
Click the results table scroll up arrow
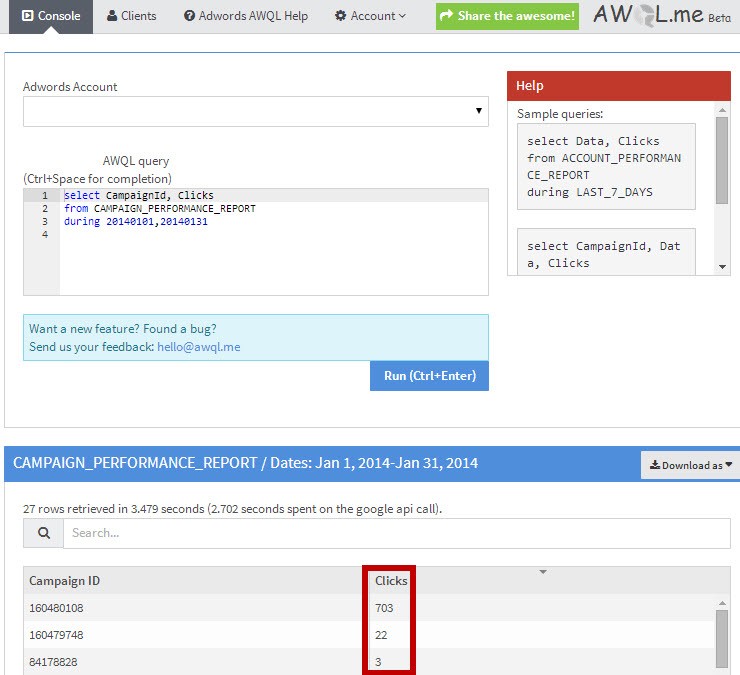point(722,603)
